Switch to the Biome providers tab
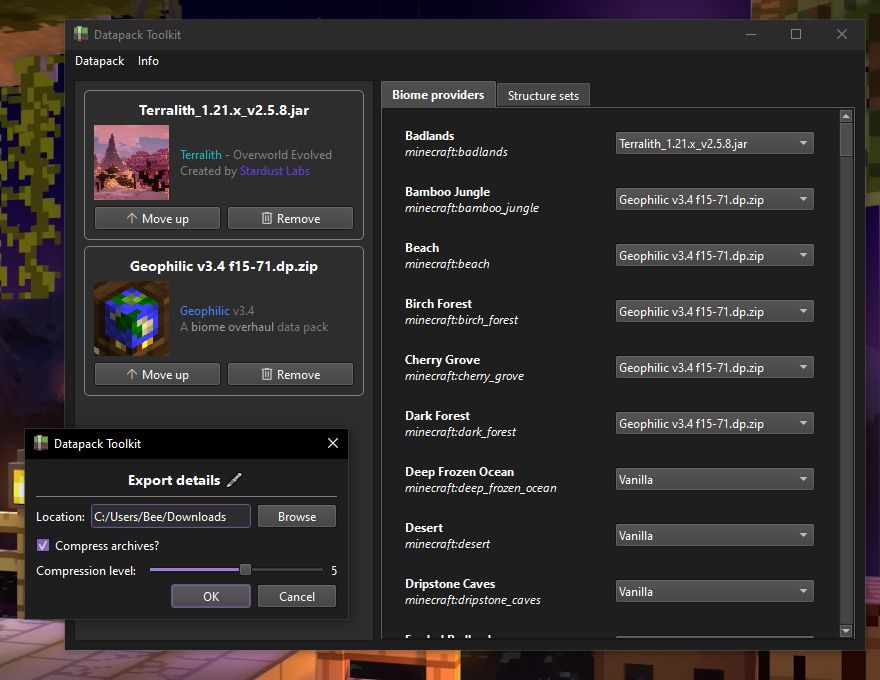Image resolution: width=880 pixels, height=680 pixels. click(438, 95)
